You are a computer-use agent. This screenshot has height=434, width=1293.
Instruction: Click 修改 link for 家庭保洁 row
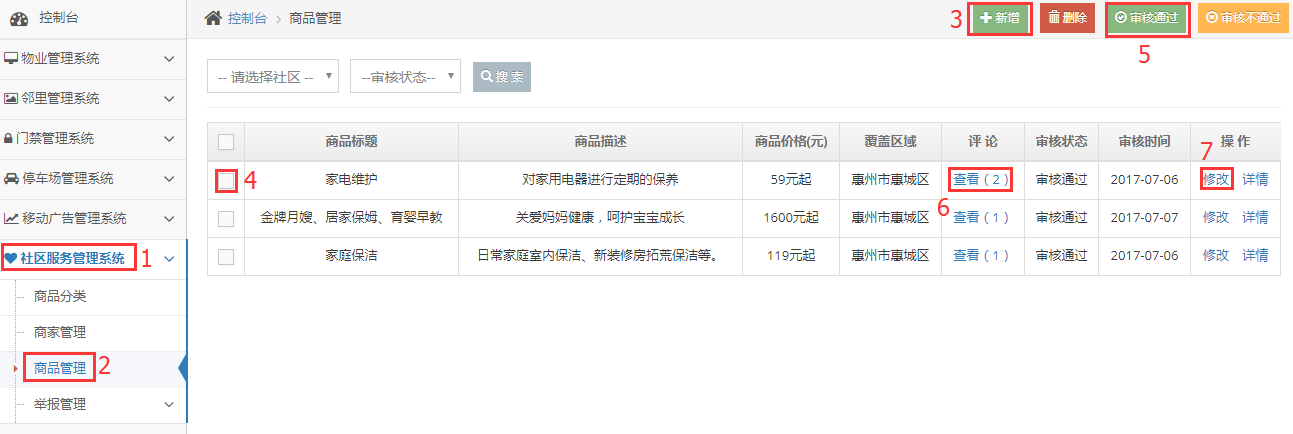[1216, 255]
